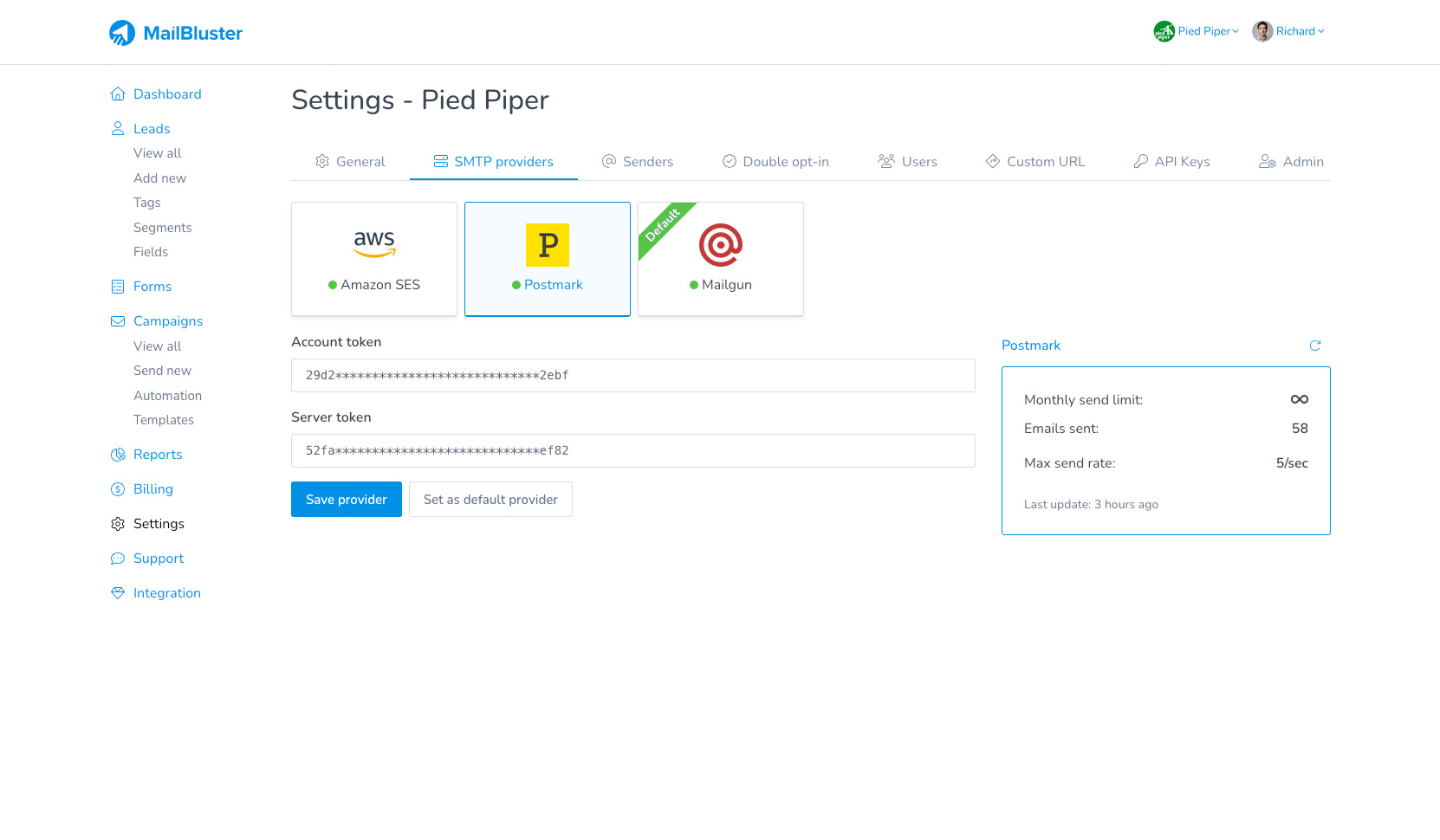The height and width of the screenshot is (840, 1440).
Task: Click the API Keys key icon
Action: point(1141,161)
